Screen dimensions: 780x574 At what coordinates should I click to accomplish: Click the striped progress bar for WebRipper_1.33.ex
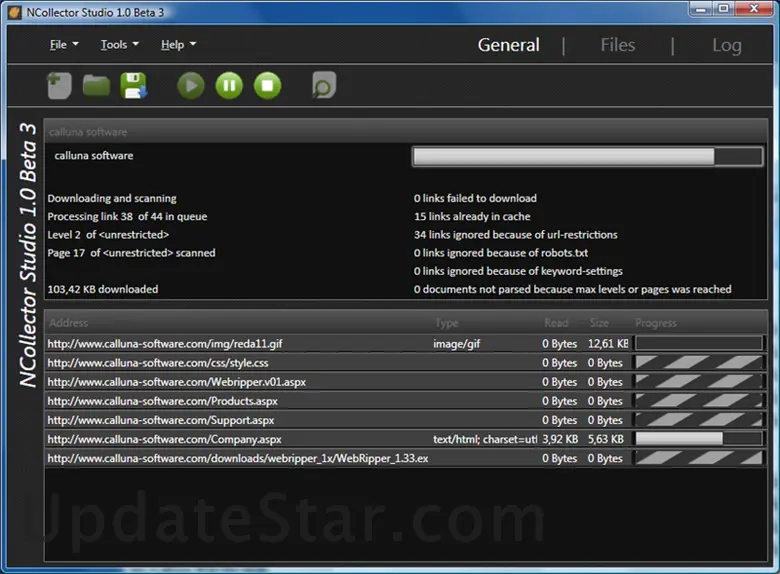pos(699,458)
